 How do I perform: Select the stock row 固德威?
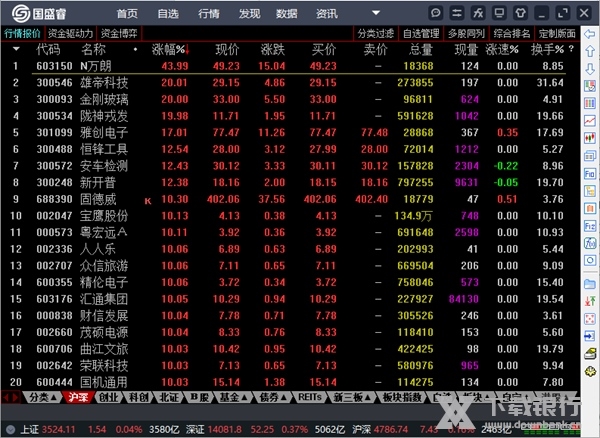click(x=289, y=199)
